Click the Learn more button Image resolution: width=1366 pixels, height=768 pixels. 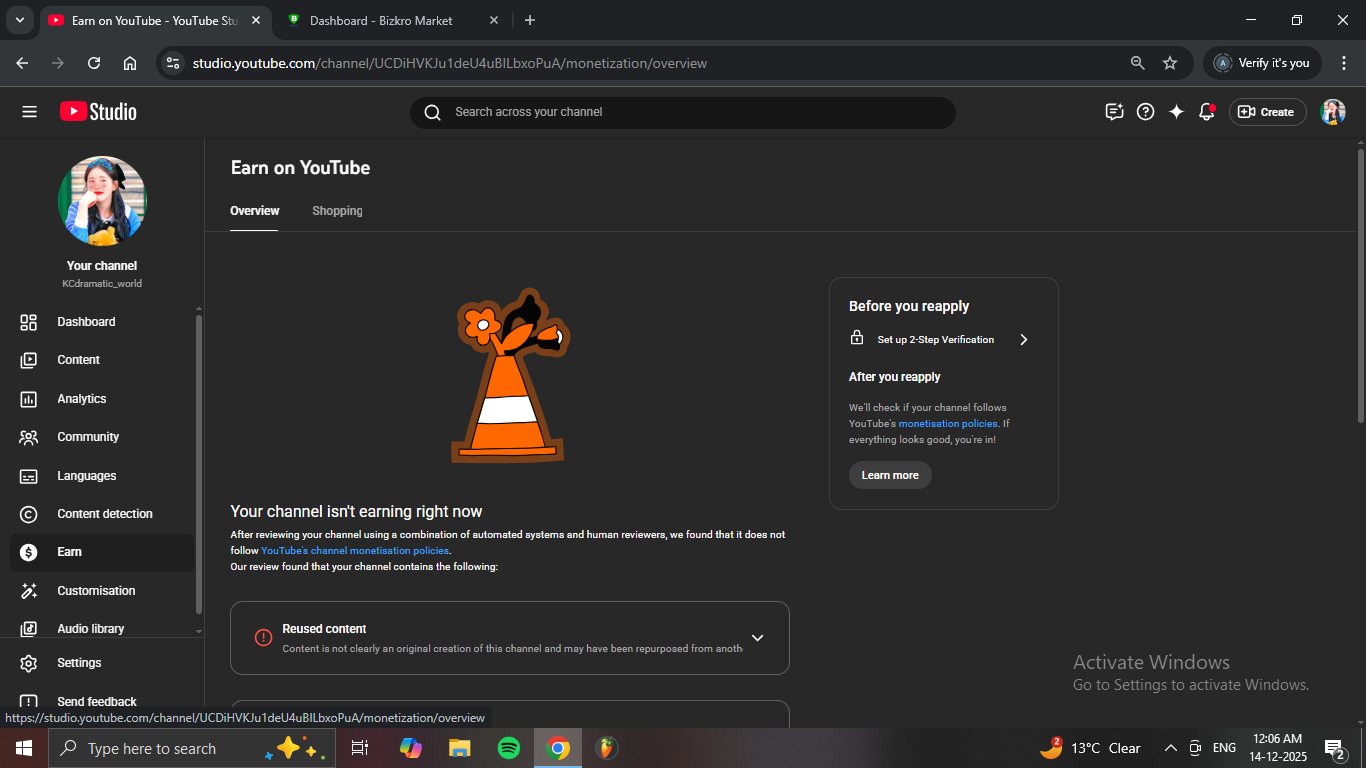(x=890, y=475)
